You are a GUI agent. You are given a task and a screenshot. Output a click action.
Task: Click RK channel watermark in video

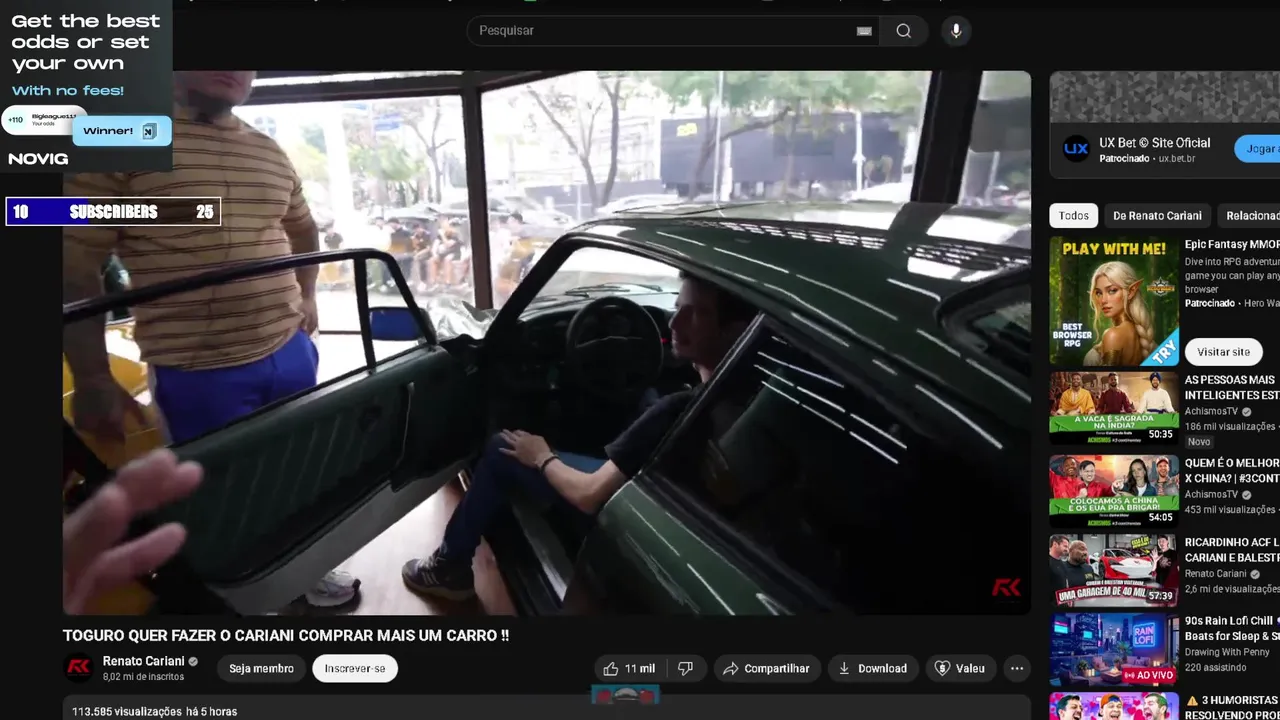(x=1006, y=588)
